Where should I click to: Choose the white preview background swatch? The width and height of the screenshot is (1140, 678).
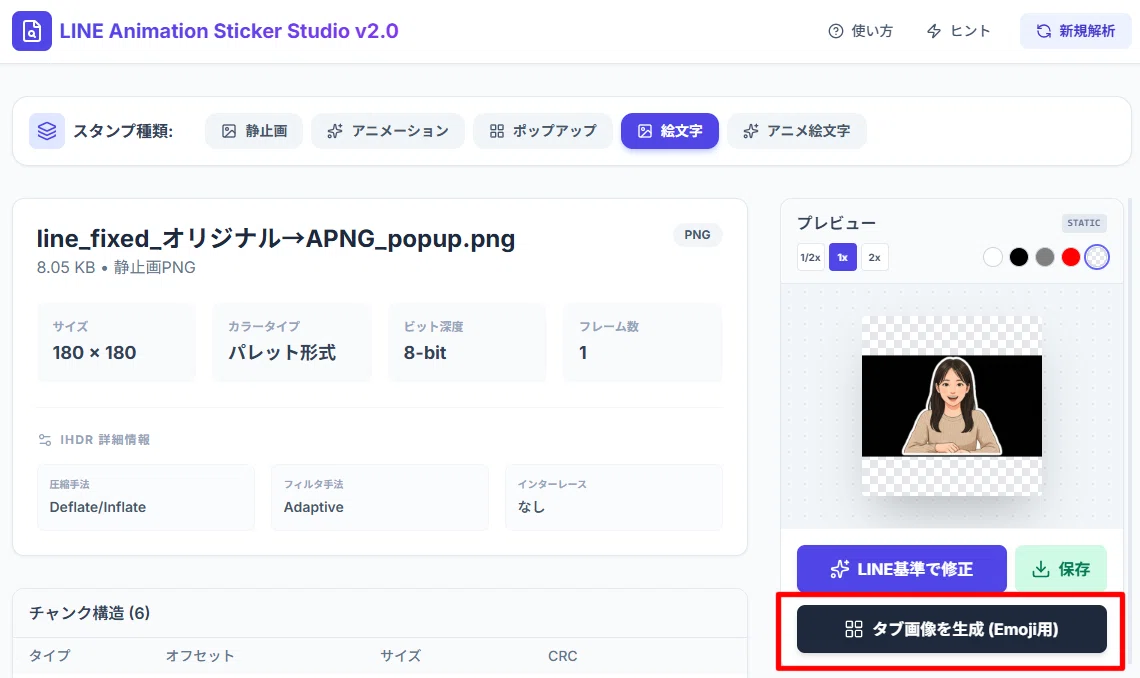pyautogui.click(x=992, y=257)
